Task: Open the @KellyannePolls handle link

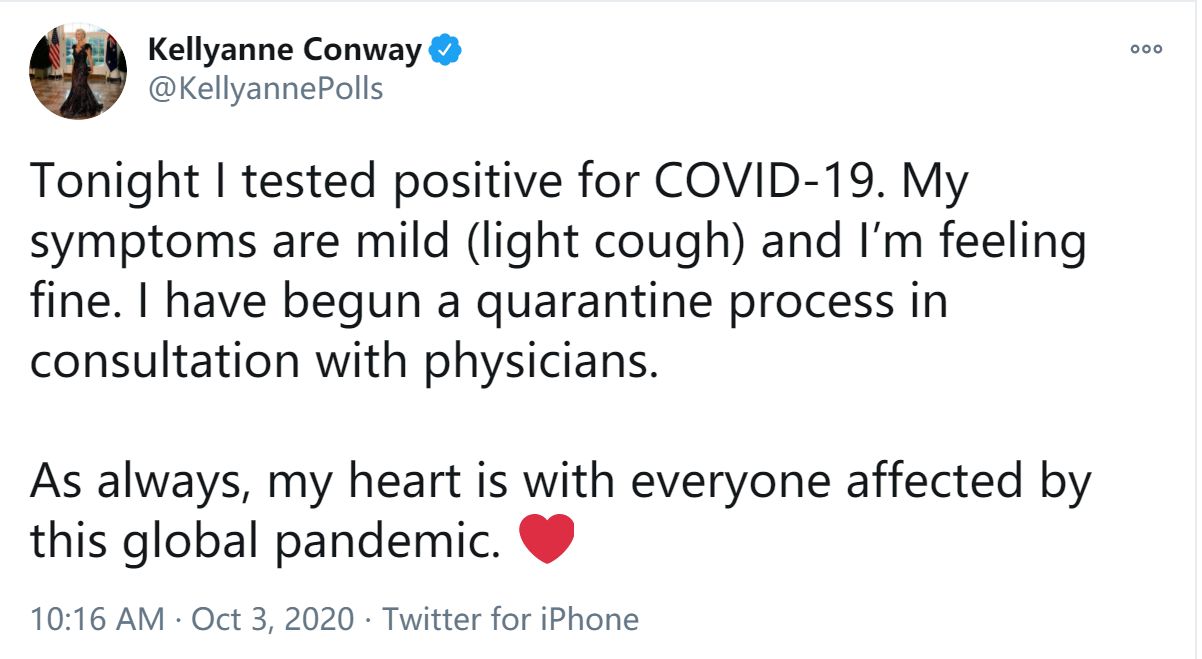Action: coord(265,89)
